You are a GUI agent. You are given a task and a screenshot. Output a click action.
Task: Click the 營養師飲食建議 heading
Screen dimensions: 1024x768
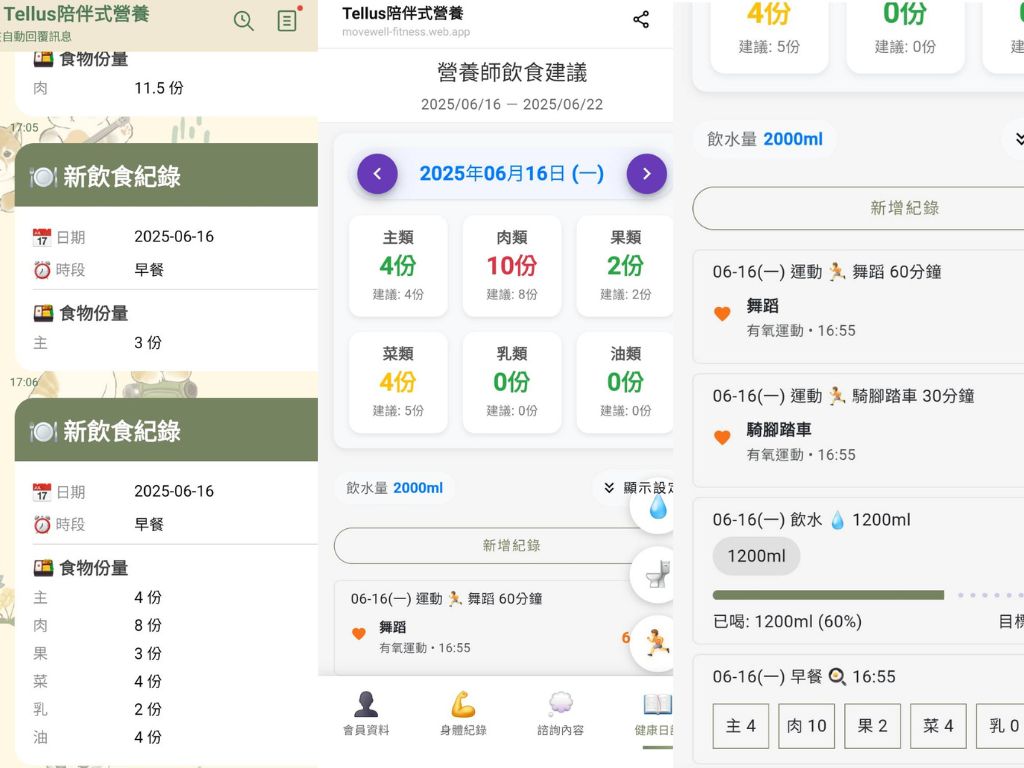pyautogui.click(x=512, y=72)
